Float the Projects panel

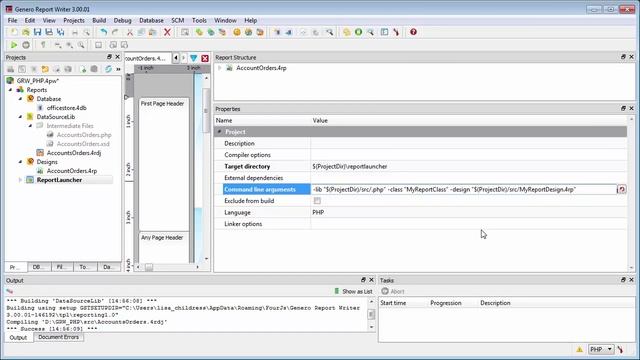click(x=109, y=57)
